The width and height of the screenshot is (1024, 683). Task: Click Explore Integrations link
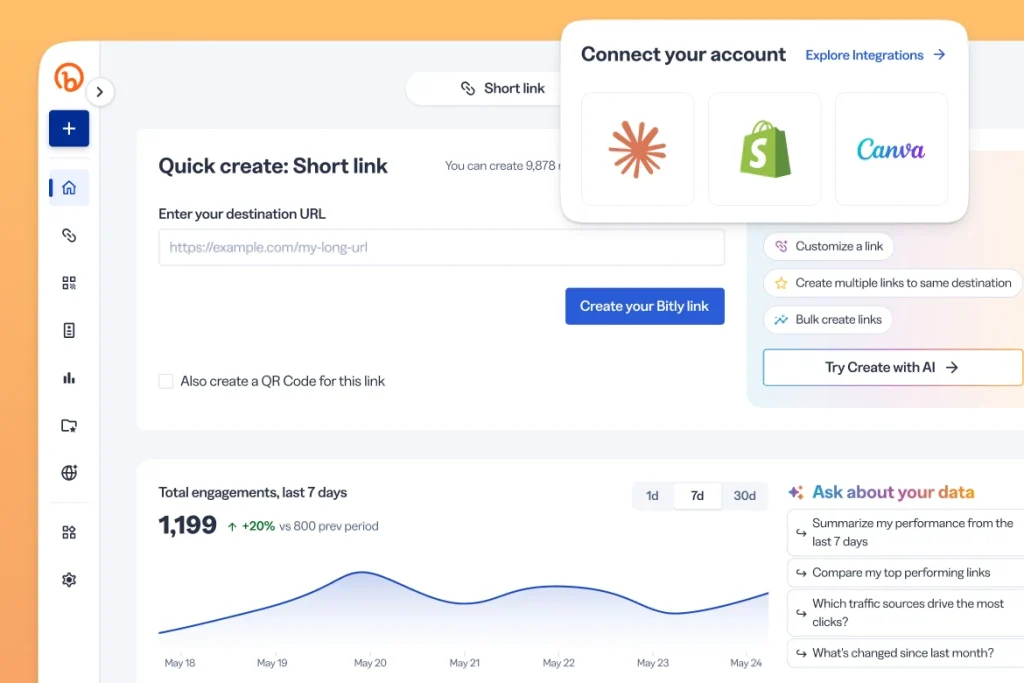(864, 56)
